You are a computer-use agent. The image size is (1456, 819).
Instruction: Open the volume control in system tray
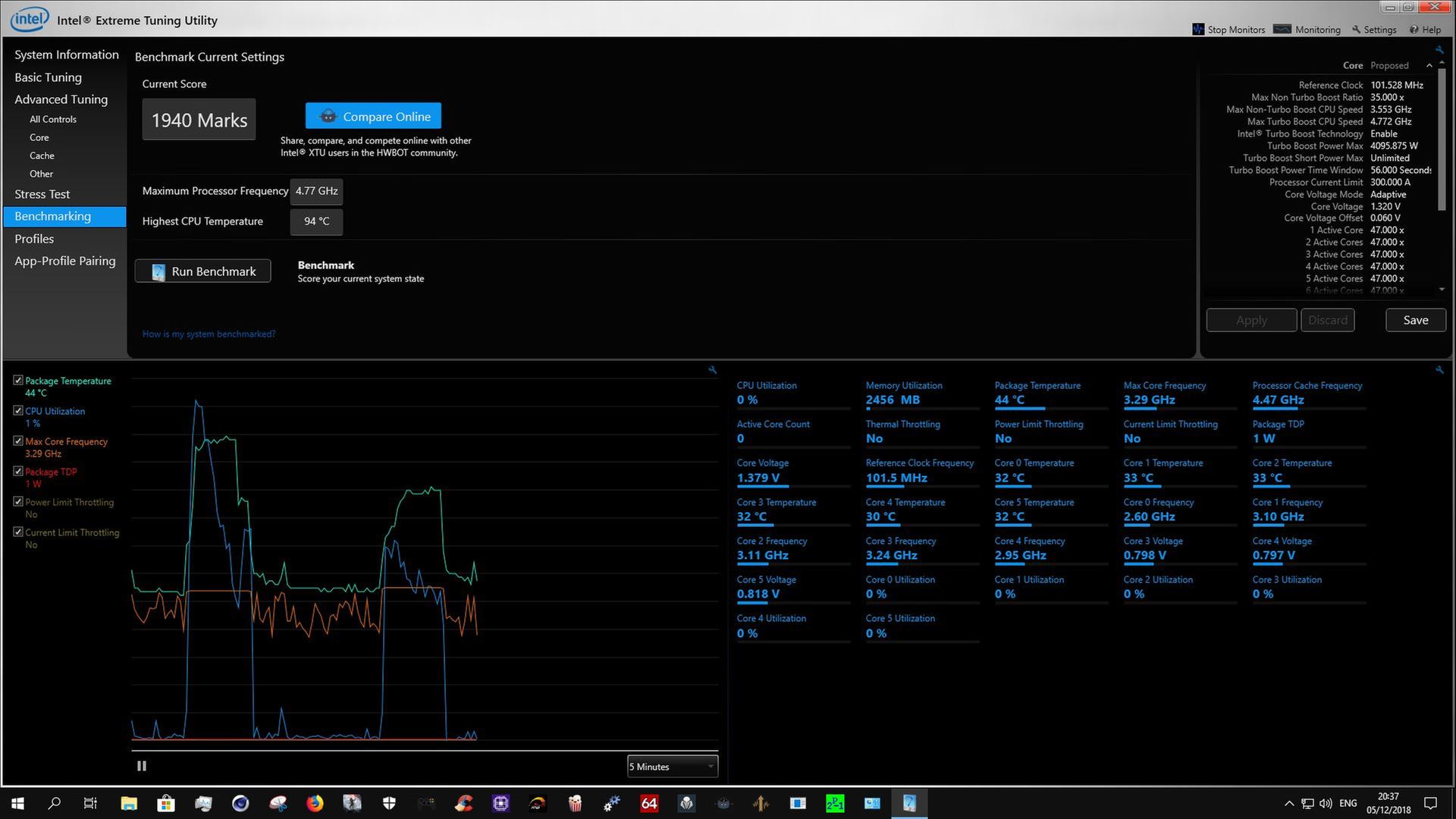(x=1326, y=803)
